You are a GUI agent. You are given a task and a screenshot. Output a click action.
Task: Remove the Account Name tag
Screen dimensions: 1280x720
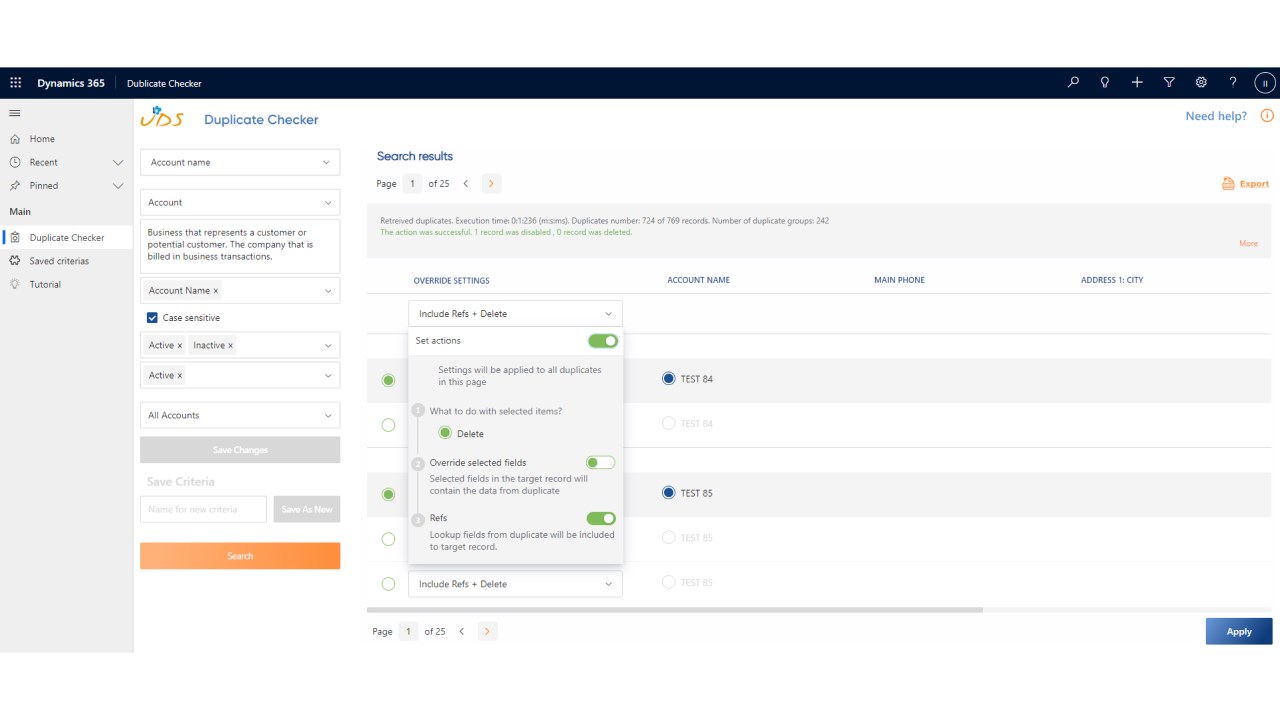[216, 291]
